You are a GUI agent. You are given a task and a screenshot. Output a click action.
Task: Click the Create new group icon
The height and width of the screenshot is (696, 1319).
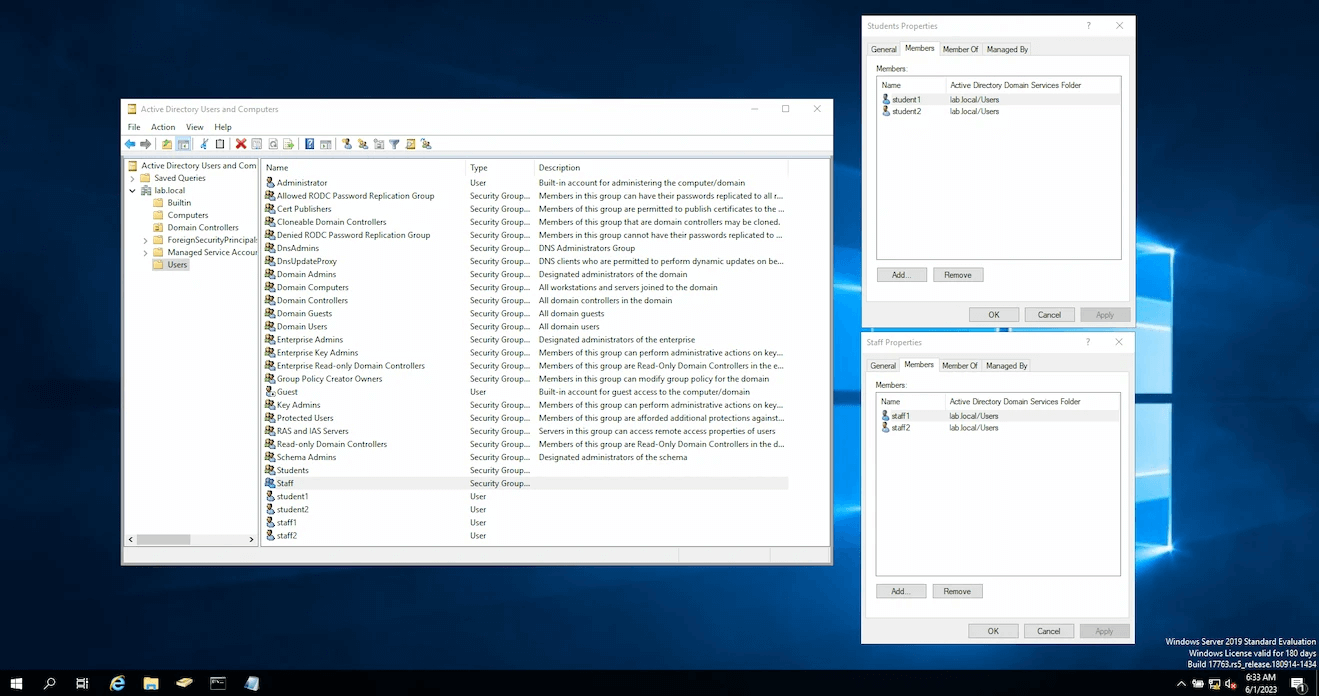tap(363, 144)
